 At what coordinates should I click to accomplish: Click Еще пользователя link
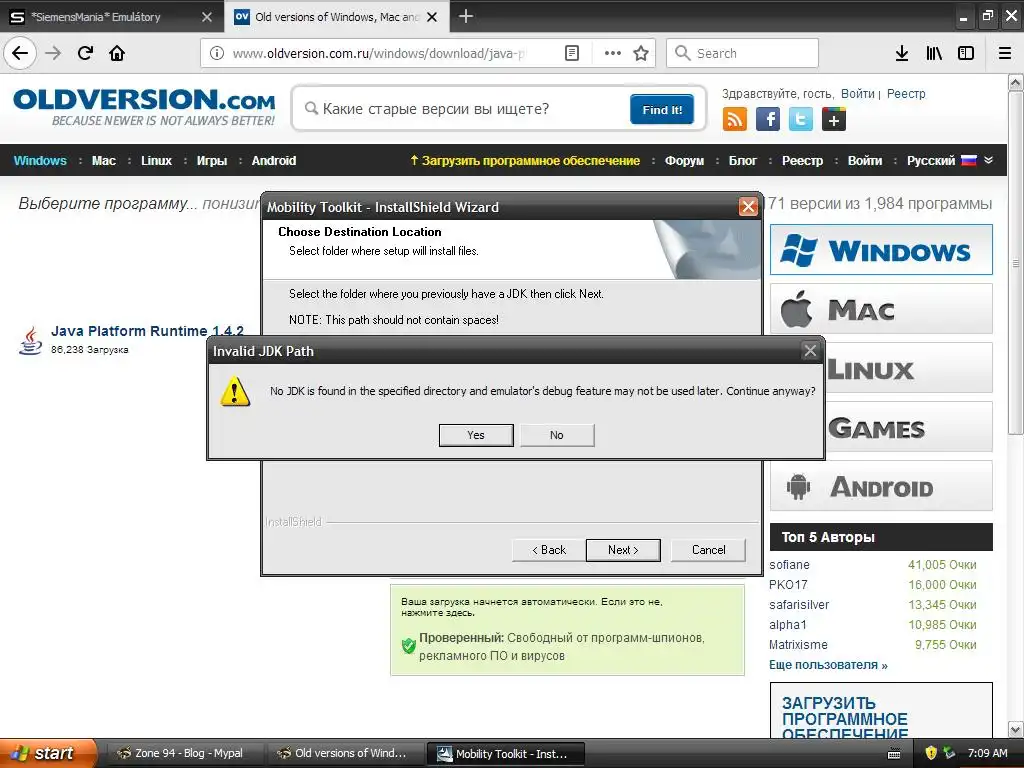[x=828, y=665]
